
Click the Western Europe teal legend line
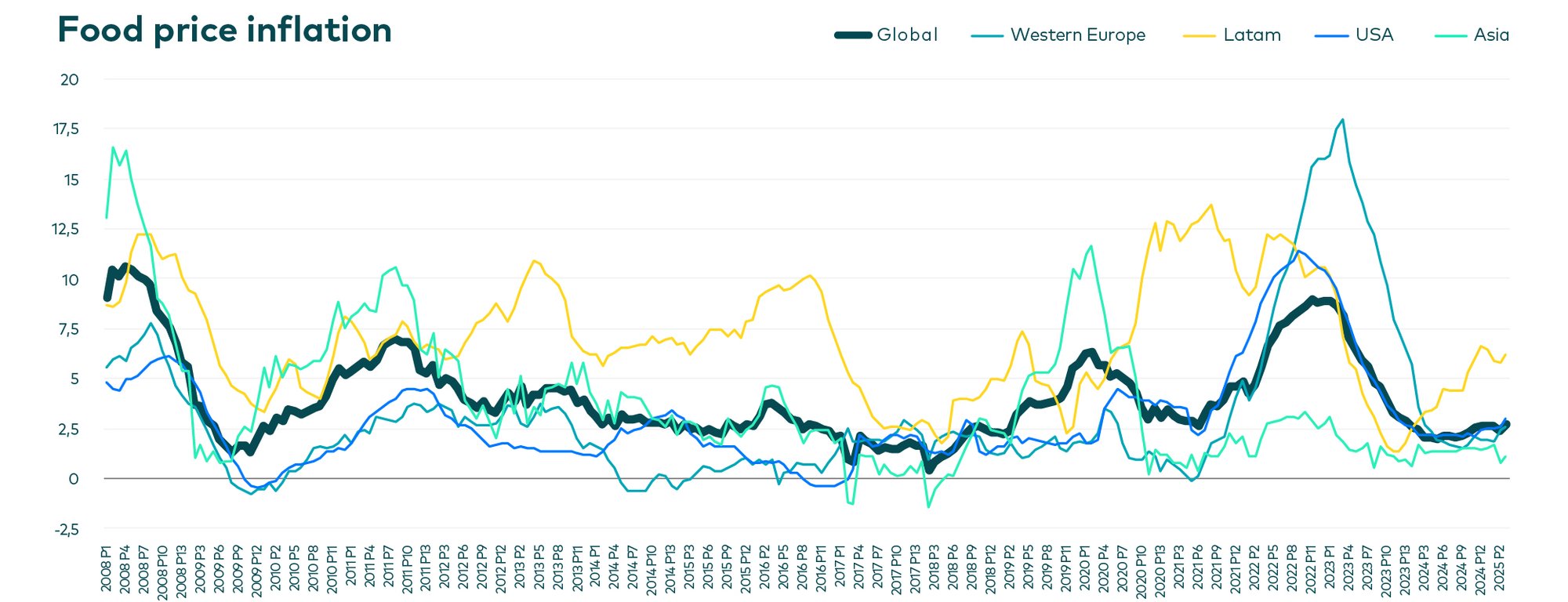pos(986,35)
